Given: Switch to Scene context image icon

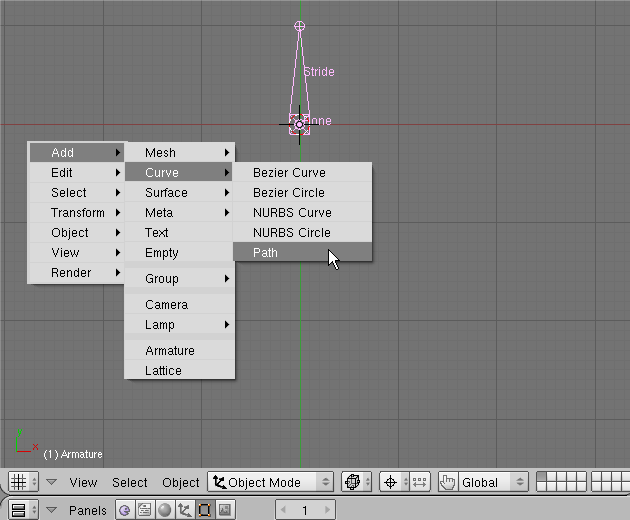Looking at the screenshot, I should pyautogui.click(x=225, y=510).
